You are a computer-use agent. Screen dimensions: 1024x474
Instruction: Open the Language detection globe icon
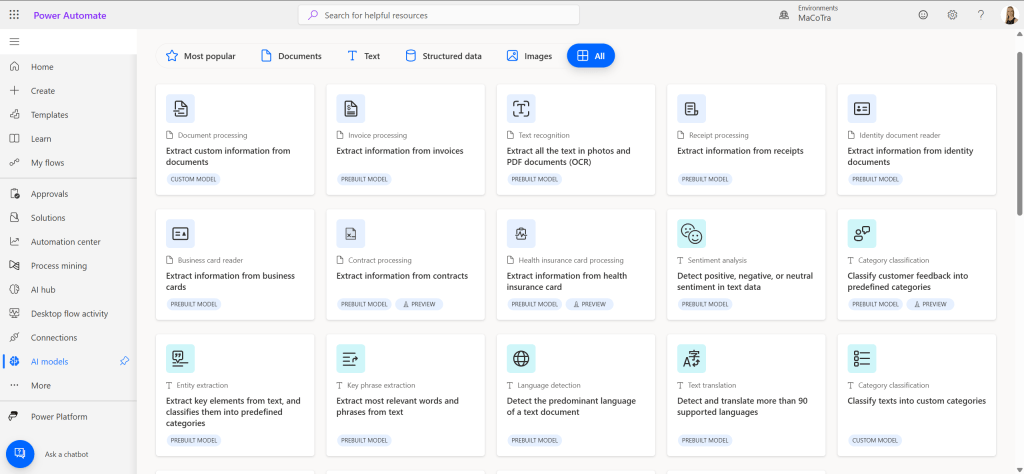pos(521,358)
